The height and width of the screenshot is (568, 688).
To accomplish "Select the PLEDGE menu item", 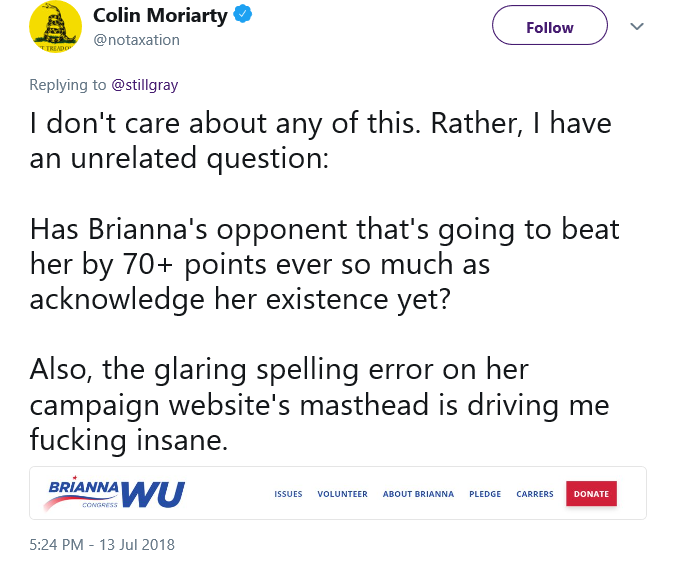I will click(x=485, y=494).
